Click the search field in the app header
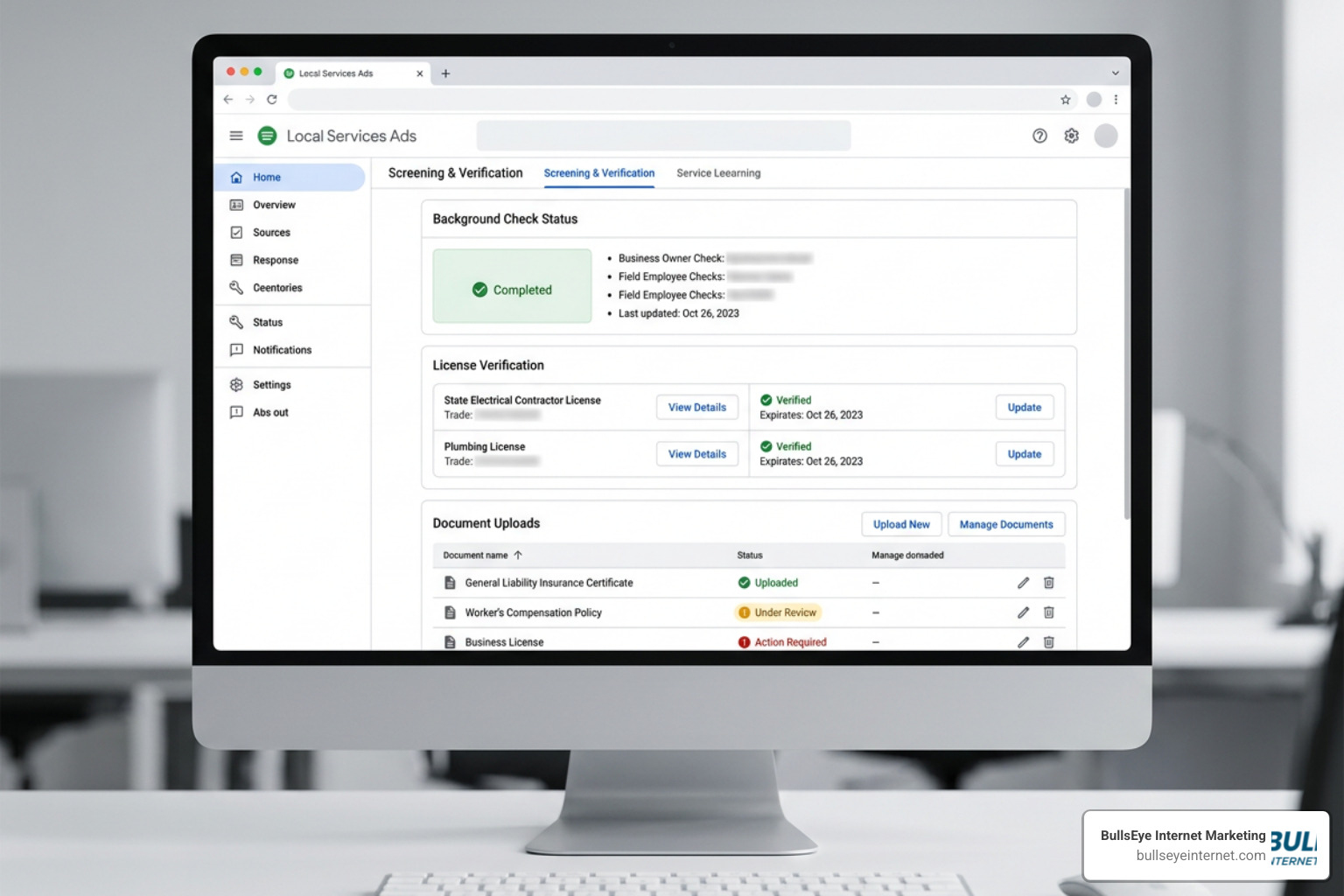The height and width of the screenshot is (896, 1344). tap(663, 136)
